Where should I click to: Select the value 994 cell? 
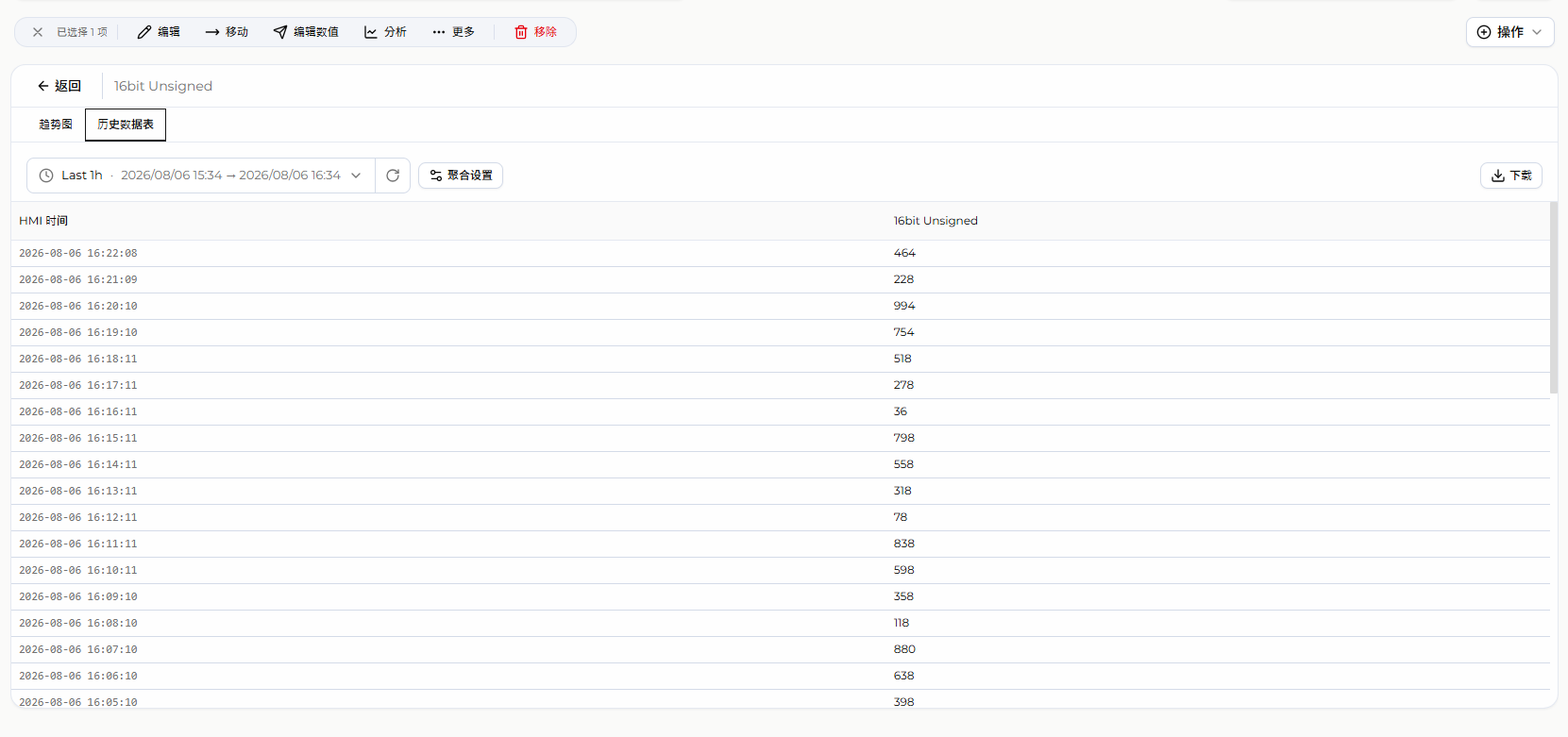coord(904,306)
